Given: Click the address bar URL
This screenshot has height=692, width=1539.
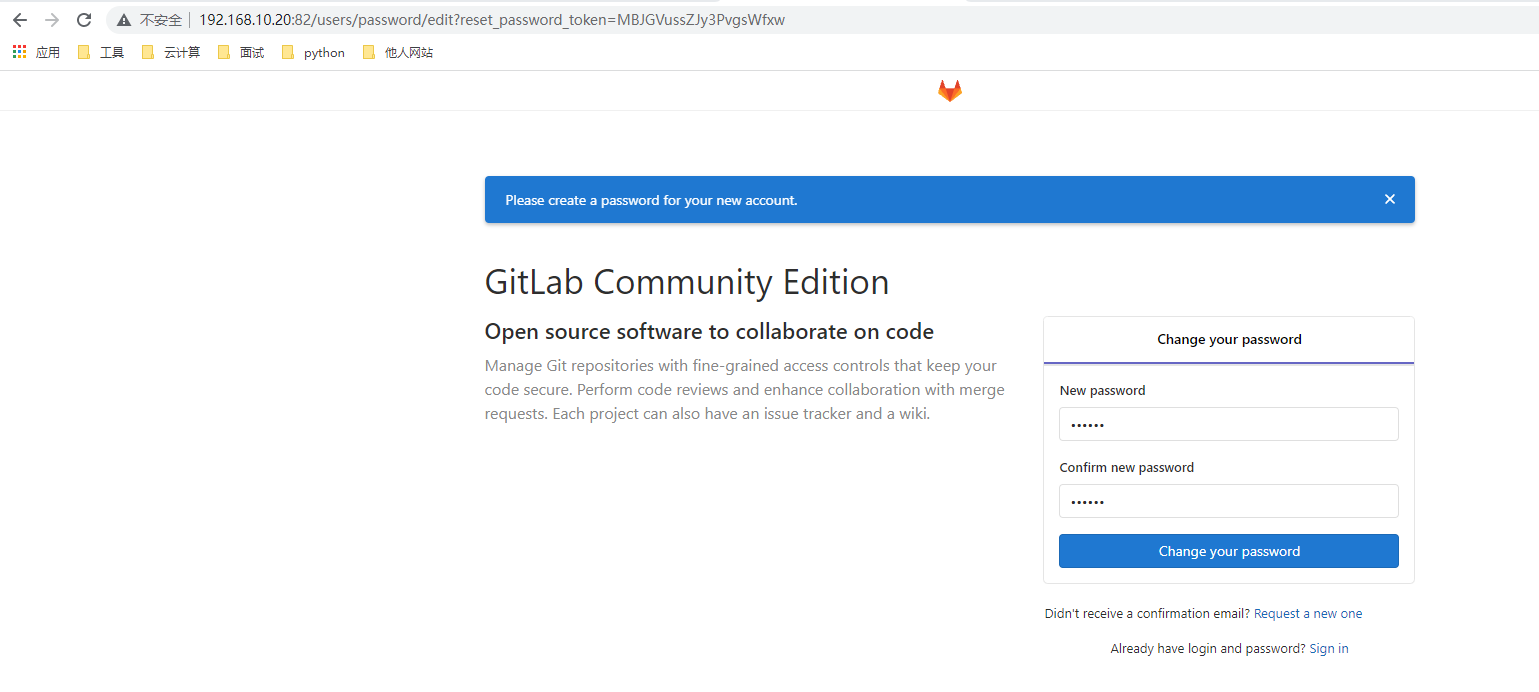Looking at the screenshot, I should [492, 20].
